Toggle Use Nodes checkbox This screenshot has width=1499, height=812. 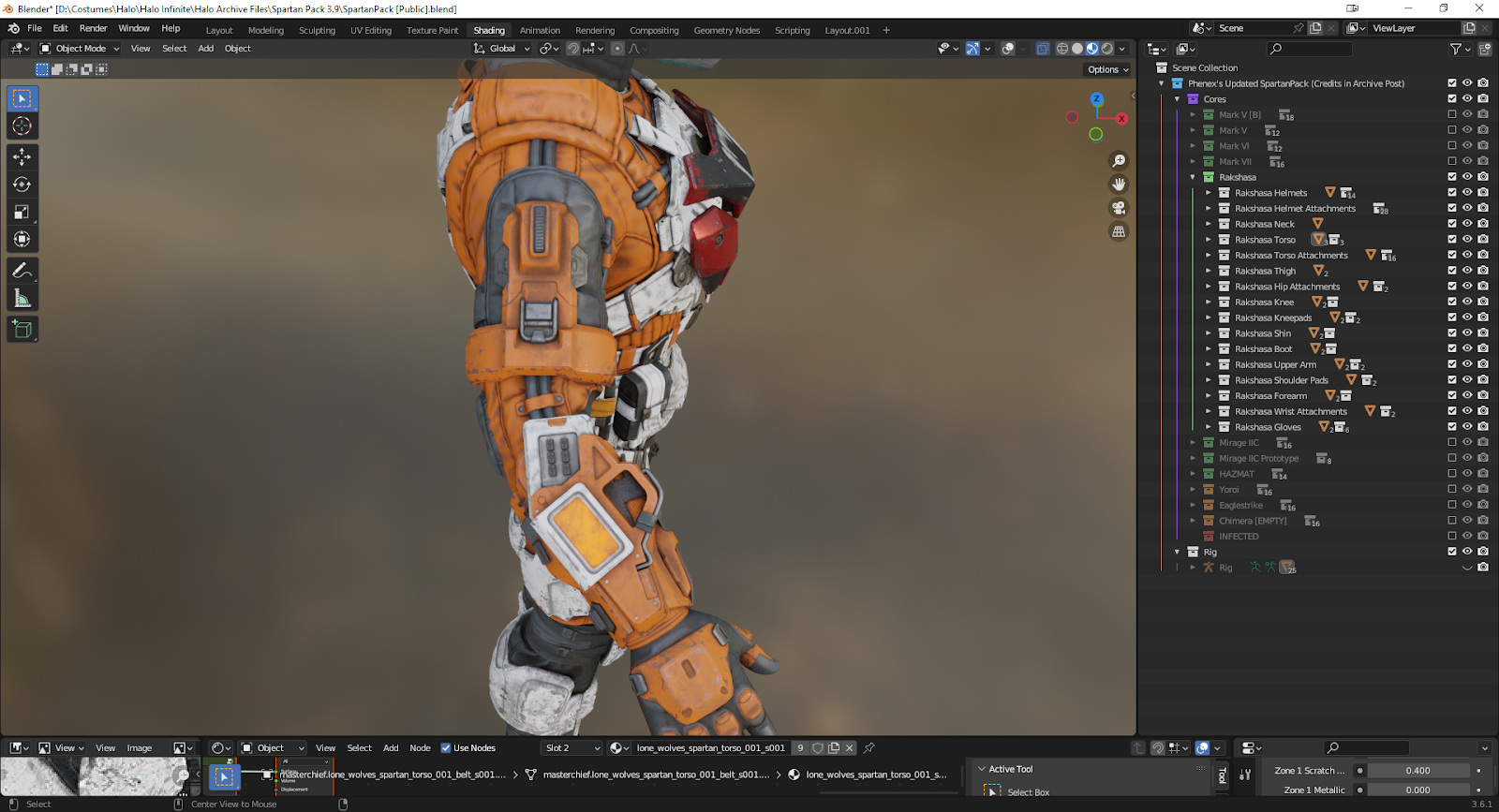click(446, 747)
